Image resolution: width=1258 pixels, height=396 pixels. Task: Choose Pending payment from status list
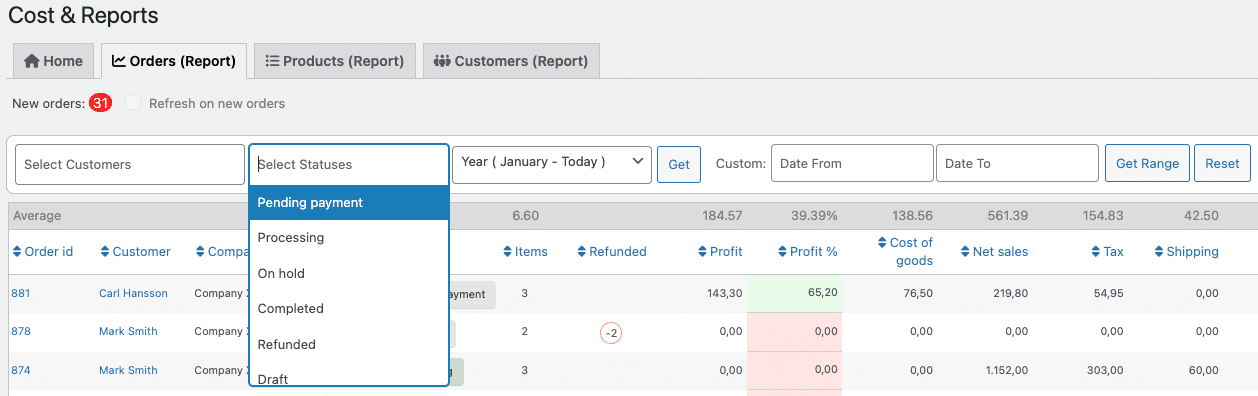[x=349, y=202]
